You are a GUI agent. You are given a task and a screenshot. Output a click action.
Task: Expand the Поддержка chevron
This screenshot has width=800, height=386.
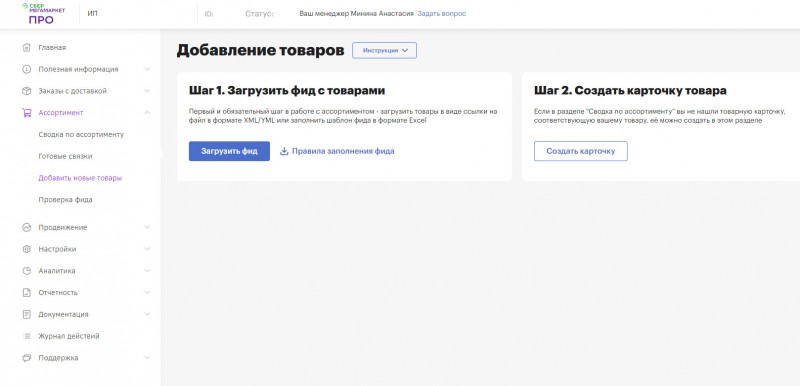(147, 358)
